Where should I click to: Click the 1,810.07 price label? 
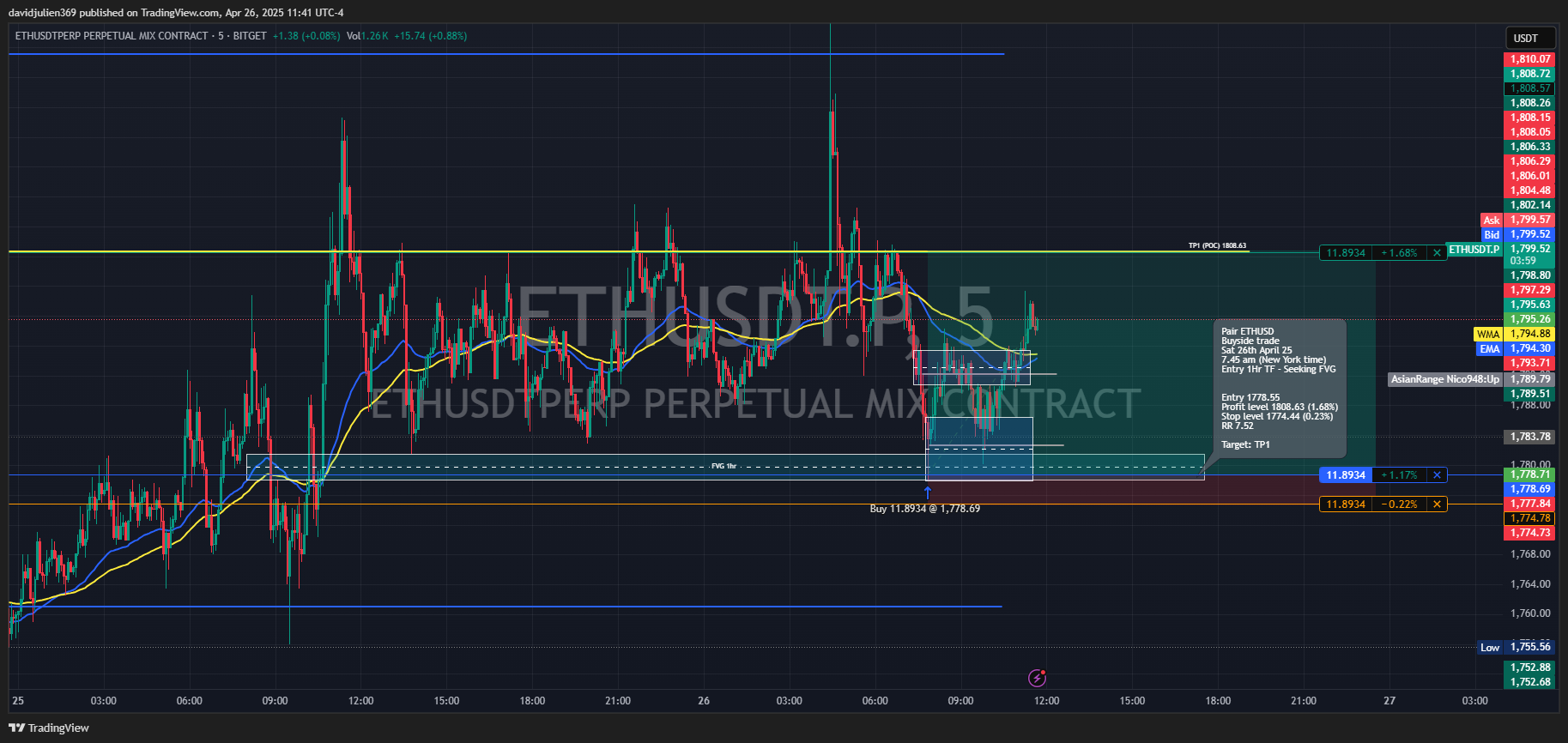[1529, 59]
